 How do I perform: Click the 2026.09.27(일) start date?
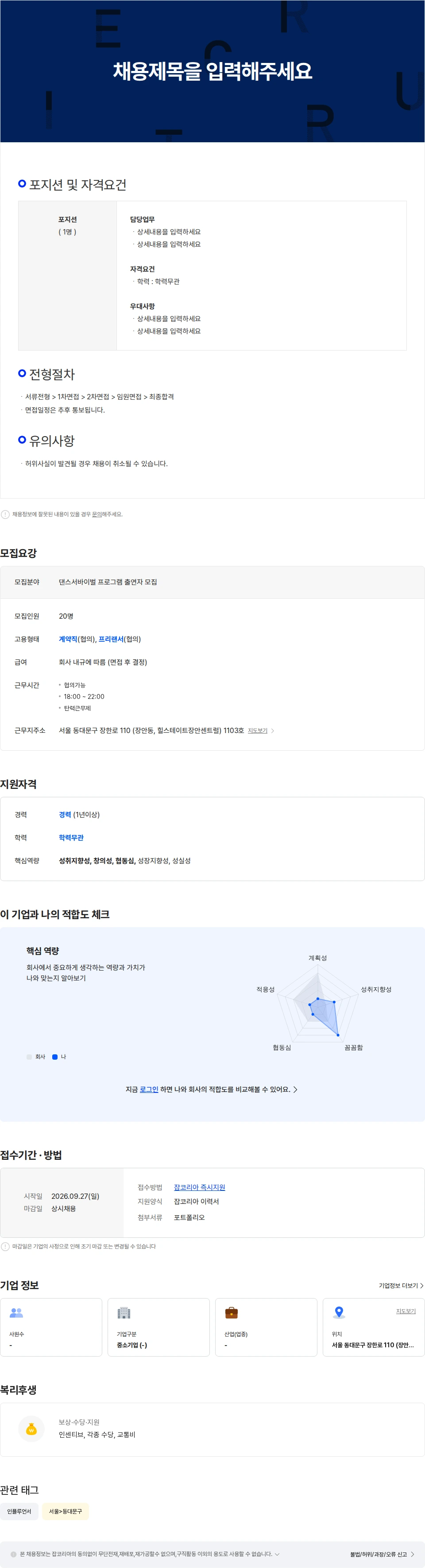click(x=75, y=1196)
